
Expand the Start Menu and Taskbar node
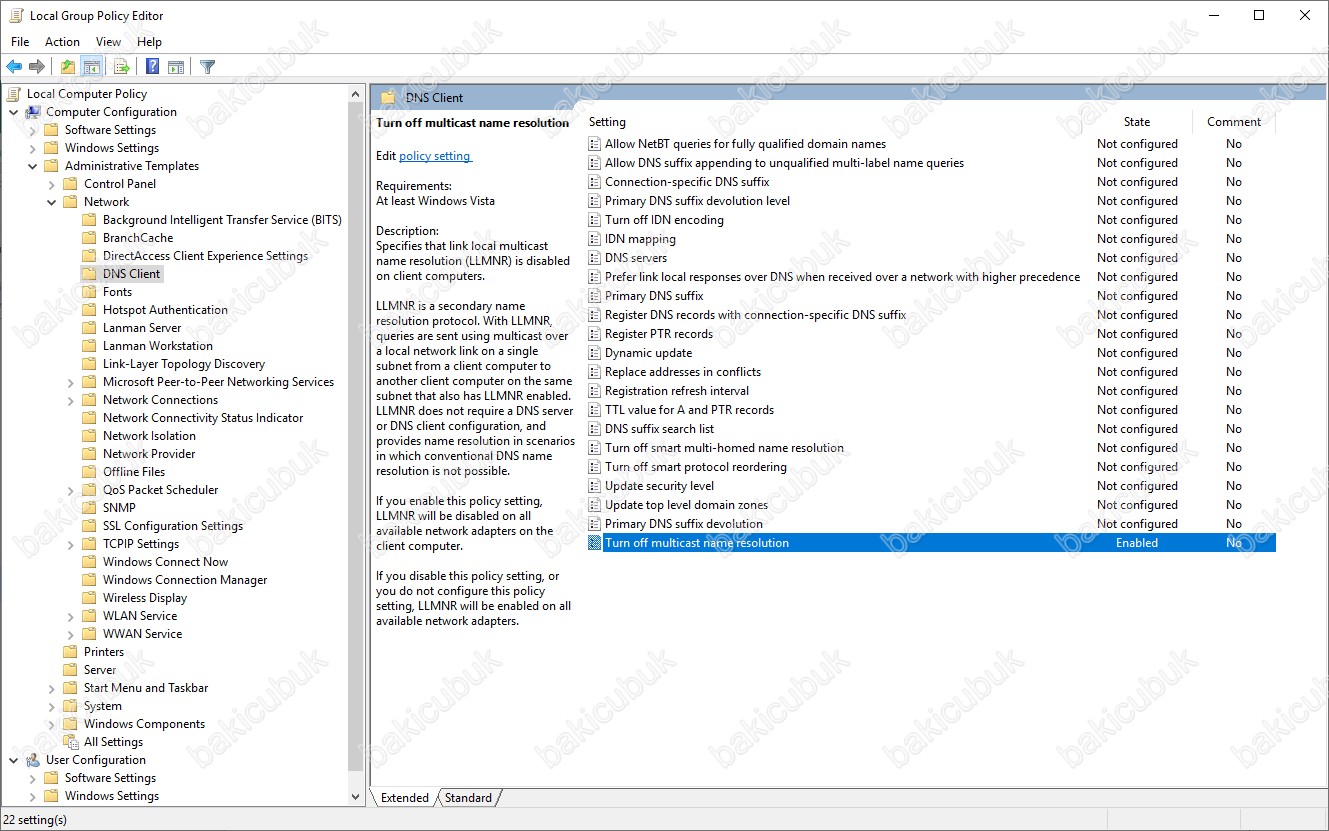click(x=52, y=688)
